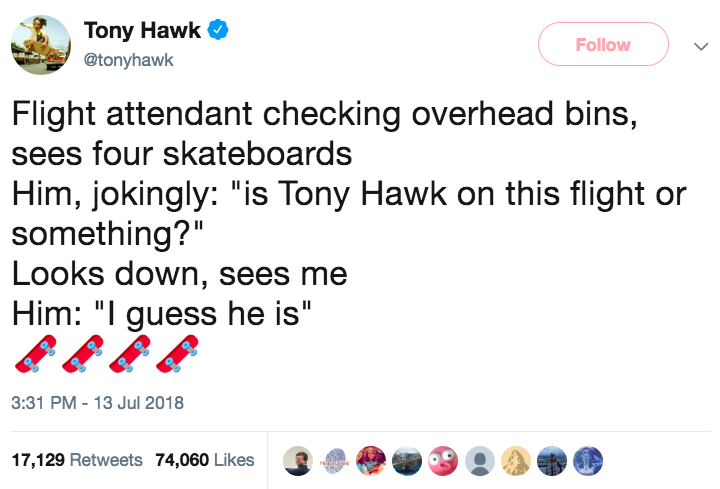This screenshot has width=720, height=489.
Task: View the 17,129 Retweets list
Action: pos(77,460)
